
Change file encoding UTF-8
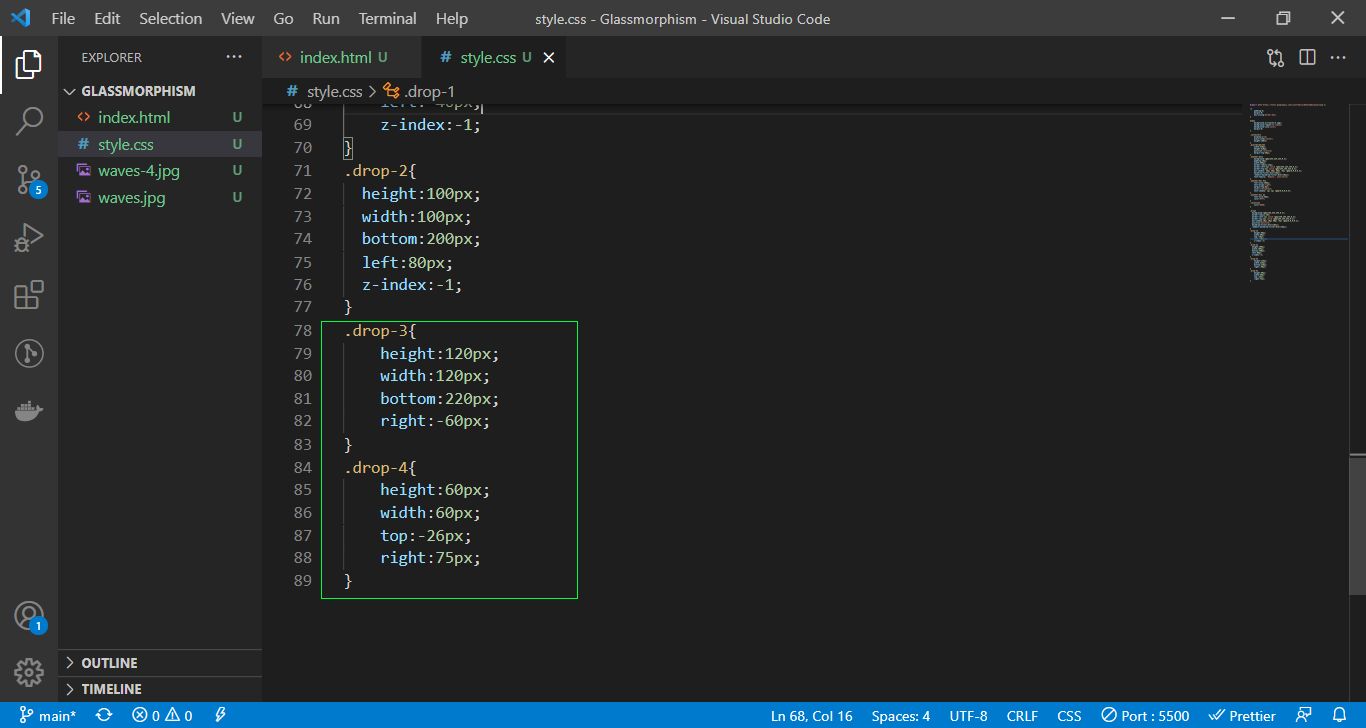coord(968,715)
